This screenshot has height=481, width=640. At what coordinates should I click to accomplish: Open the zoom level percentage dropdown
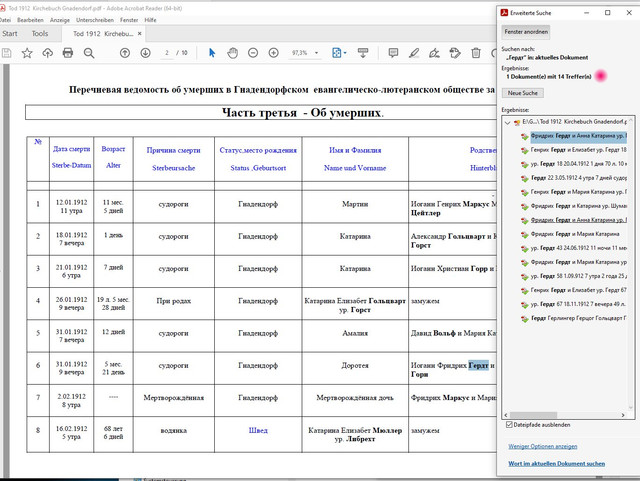coord(316,53)
